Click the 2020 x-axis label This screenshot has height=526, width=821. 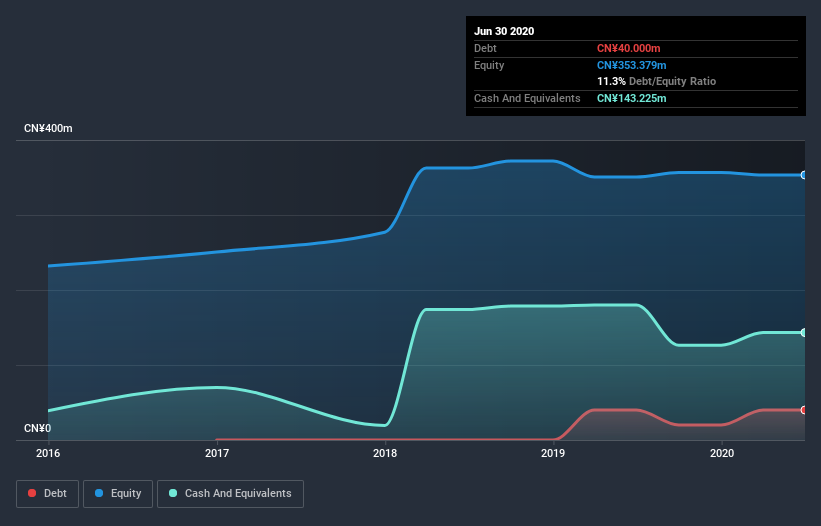[722, 453]
